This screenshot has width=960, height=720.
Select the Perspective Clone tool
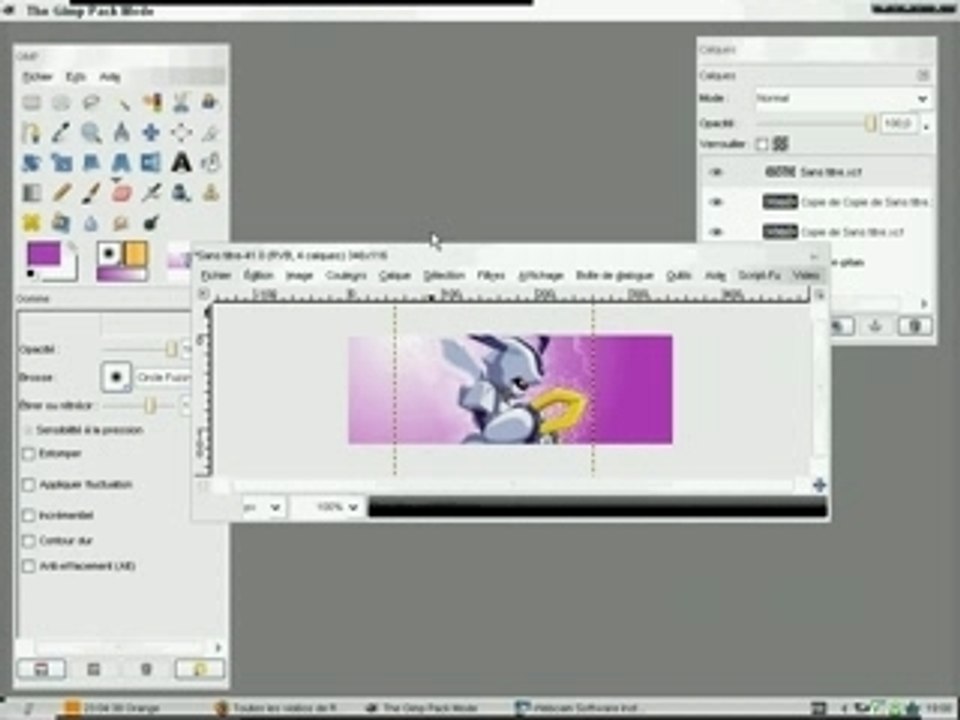[x=61, y=222]
